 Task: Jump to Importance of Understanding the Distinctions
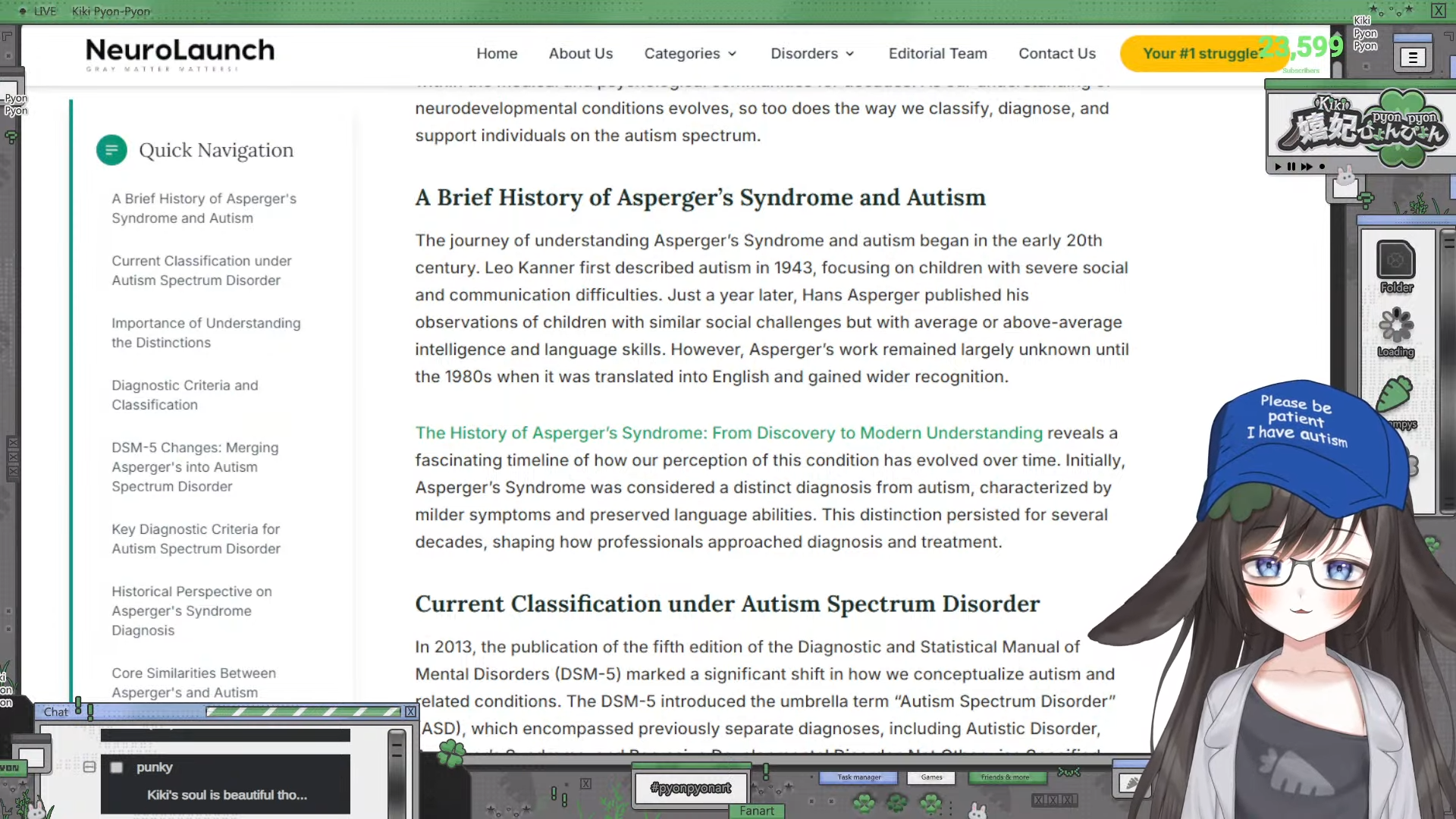(206, 333)
